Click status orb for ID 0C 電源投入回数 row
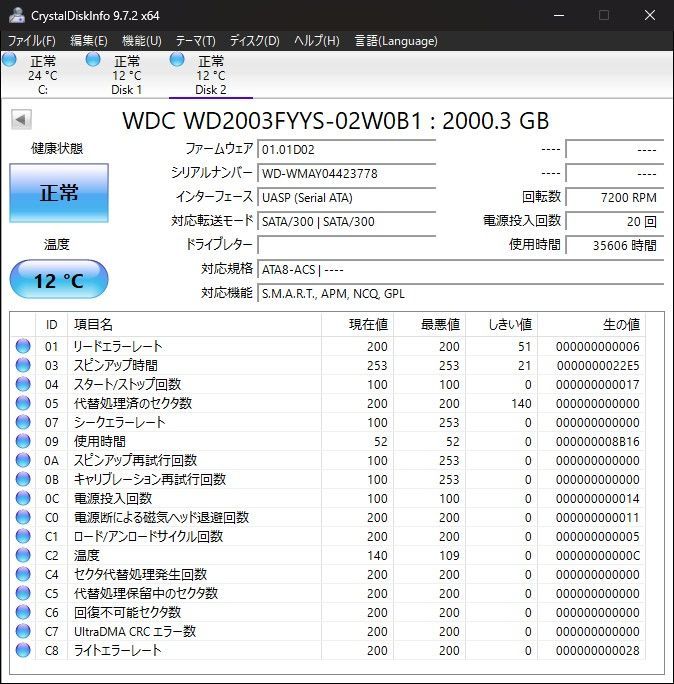Image resolution: width=674 pixels, height=684 pixels. [23, 498]
